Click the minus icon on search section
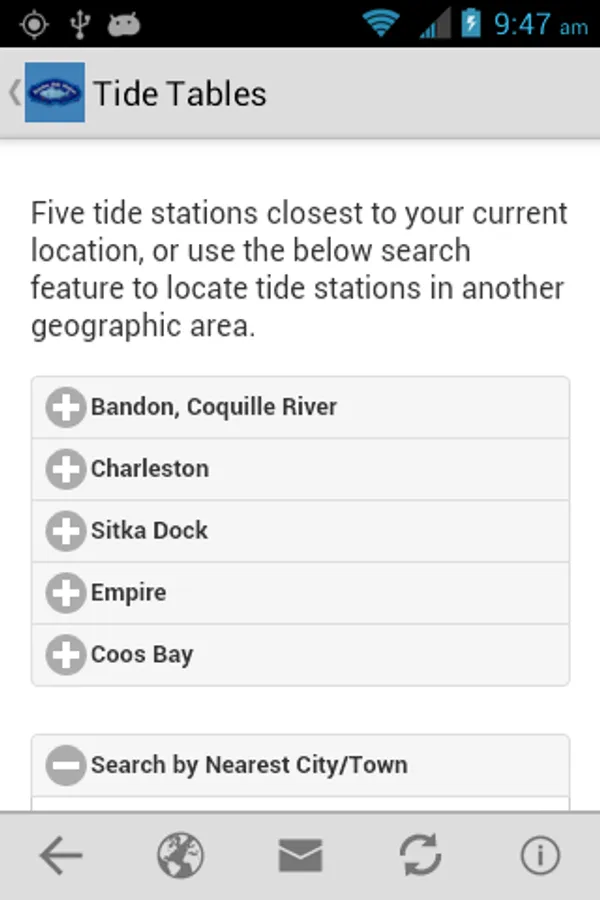 66,765
